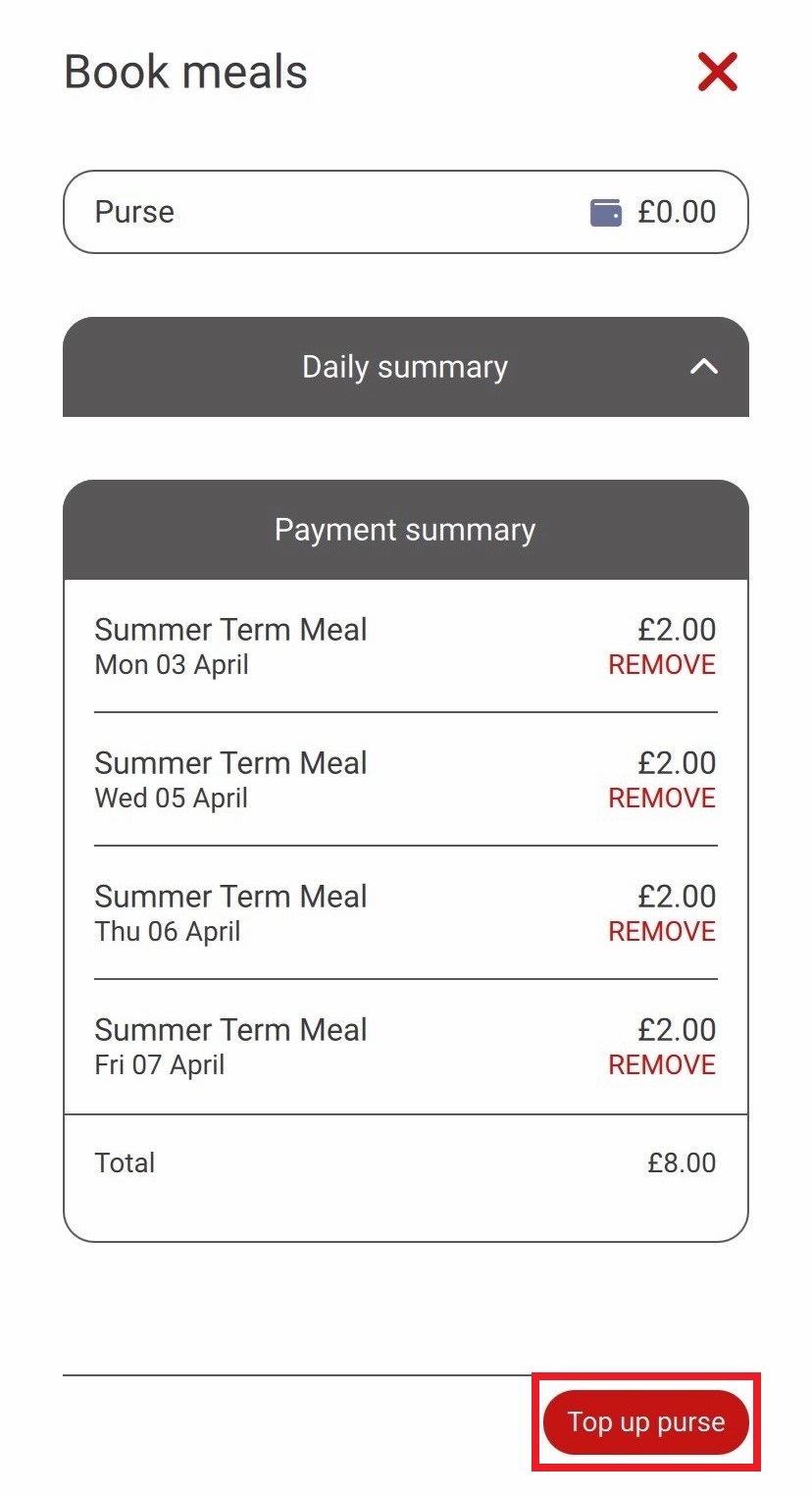Click the Payment summary header
Image resolution: width=812 pixels, height=1496 pixels.
click(x=406, y=530)
